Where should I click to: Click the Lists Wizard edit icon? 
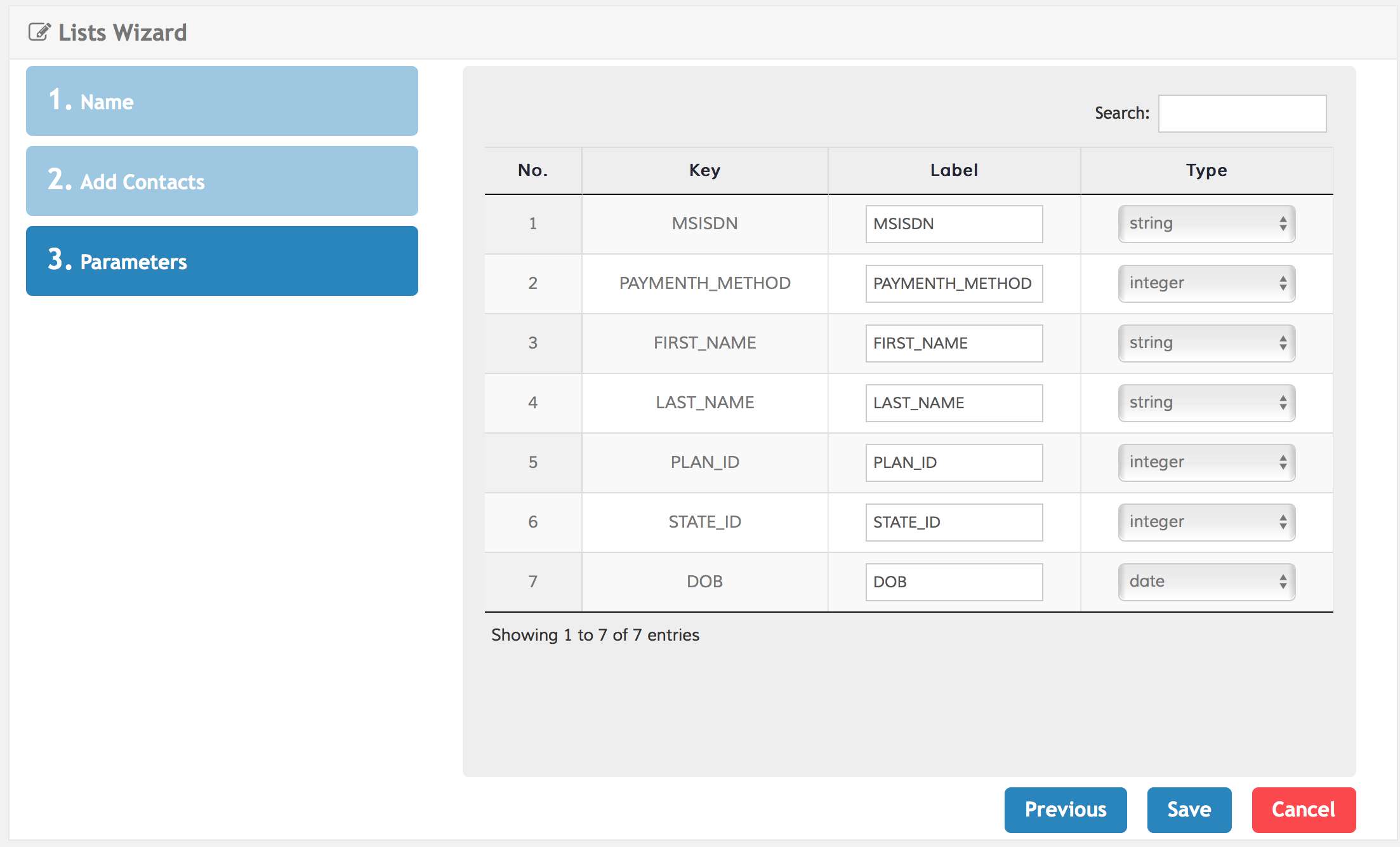[x=39, y=32]
